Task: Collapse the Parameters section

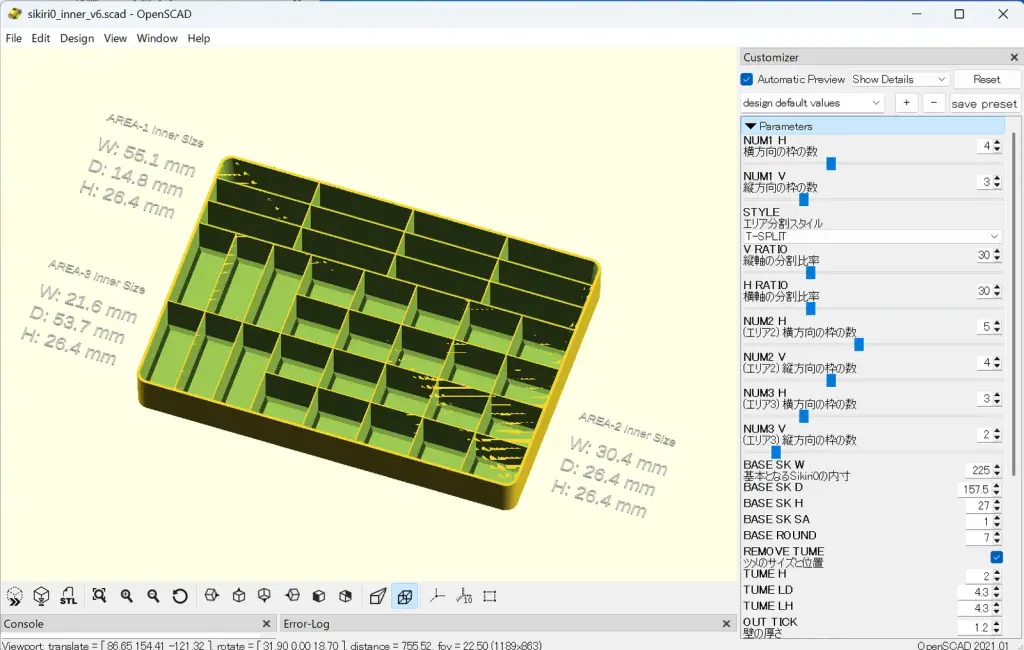Action: coord(751,126)
